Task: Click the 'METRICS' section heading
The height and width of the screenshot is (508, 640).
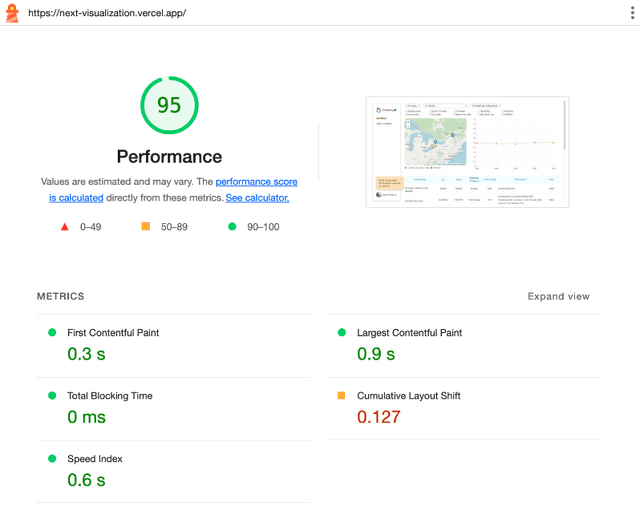Action: pos(60,296)
